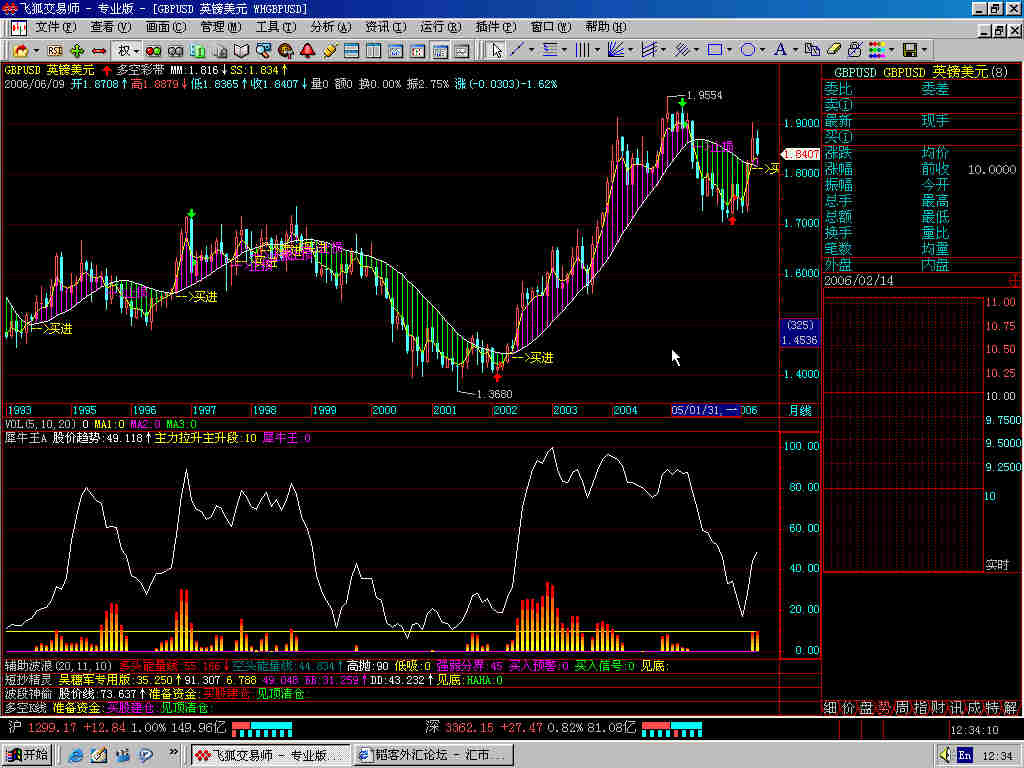Expand the 权 adjustment dropdown arrow
Viewport: 1024px width, 768px height.
(135, 50)
